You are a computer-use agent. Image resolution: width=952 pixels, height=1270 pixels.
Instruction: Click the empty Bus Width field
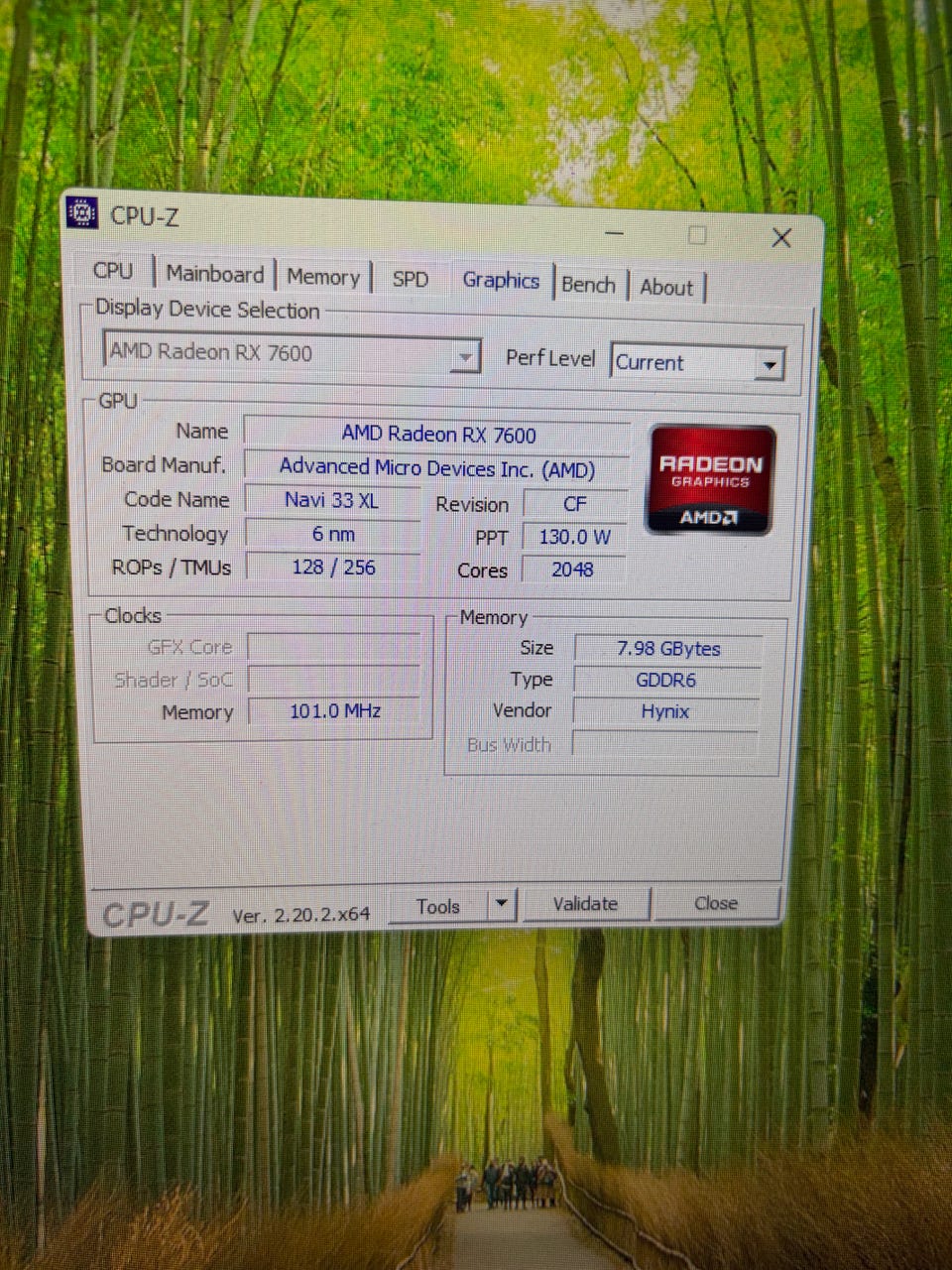664,744
